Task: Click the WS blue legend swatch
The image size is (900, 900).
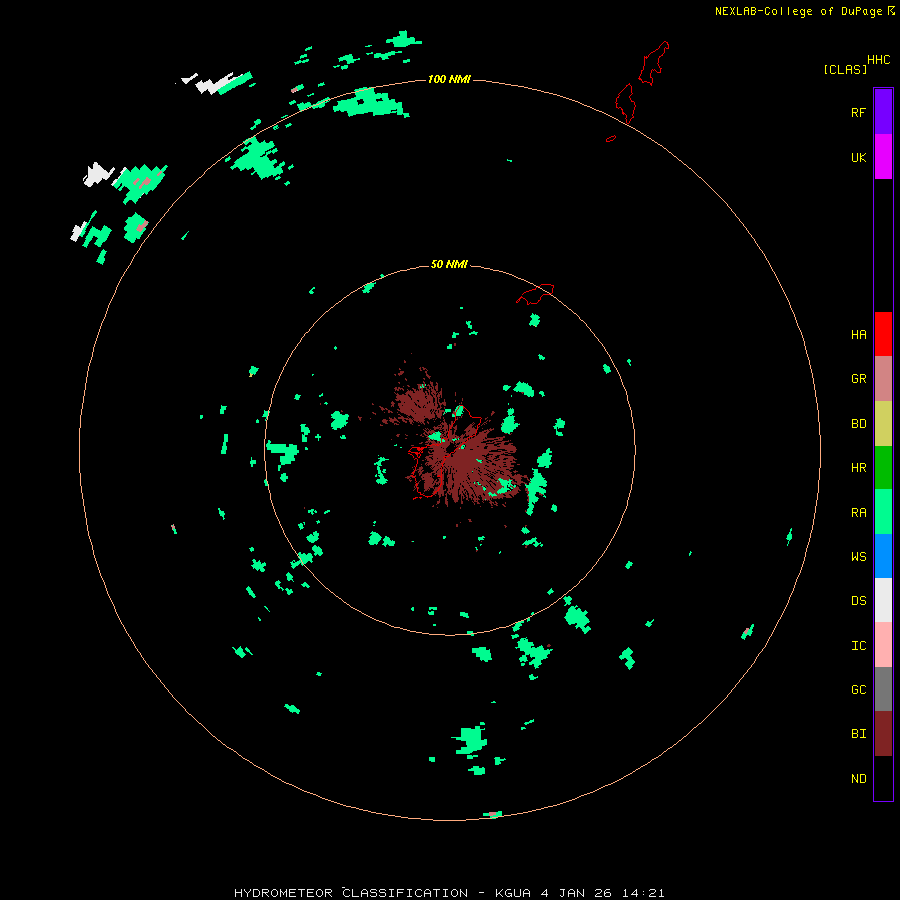Action: (883, 556)
